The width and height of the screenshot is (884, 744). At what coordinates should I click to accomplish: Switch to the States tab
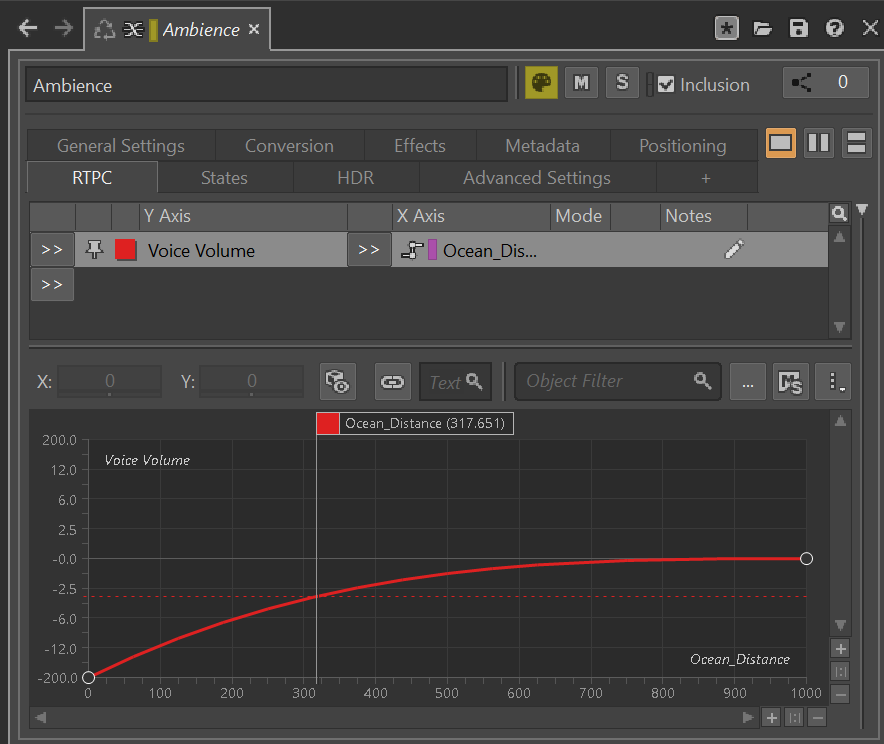tap(224, 178)
